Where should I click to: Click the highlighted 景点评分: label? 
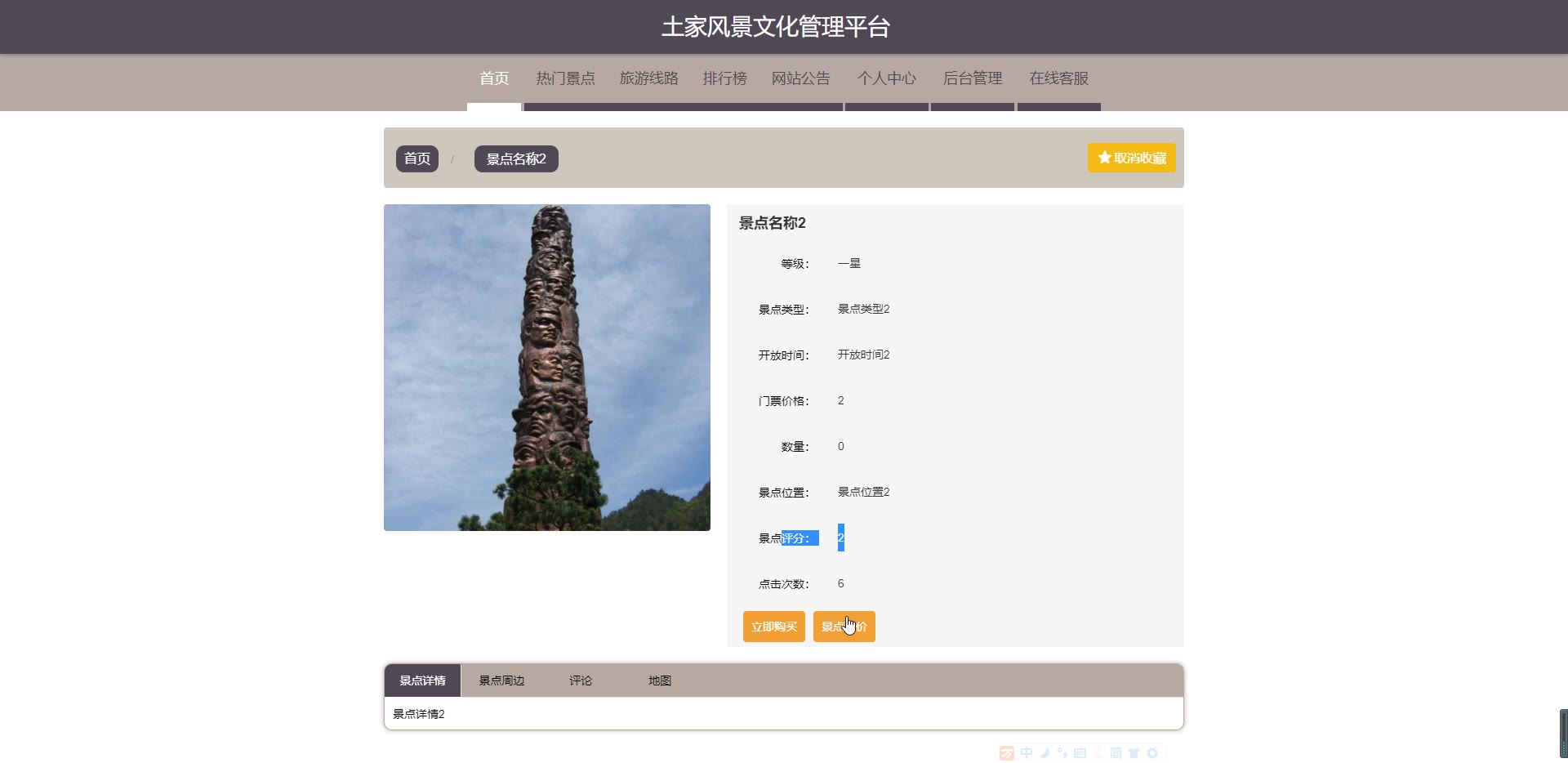789,538
